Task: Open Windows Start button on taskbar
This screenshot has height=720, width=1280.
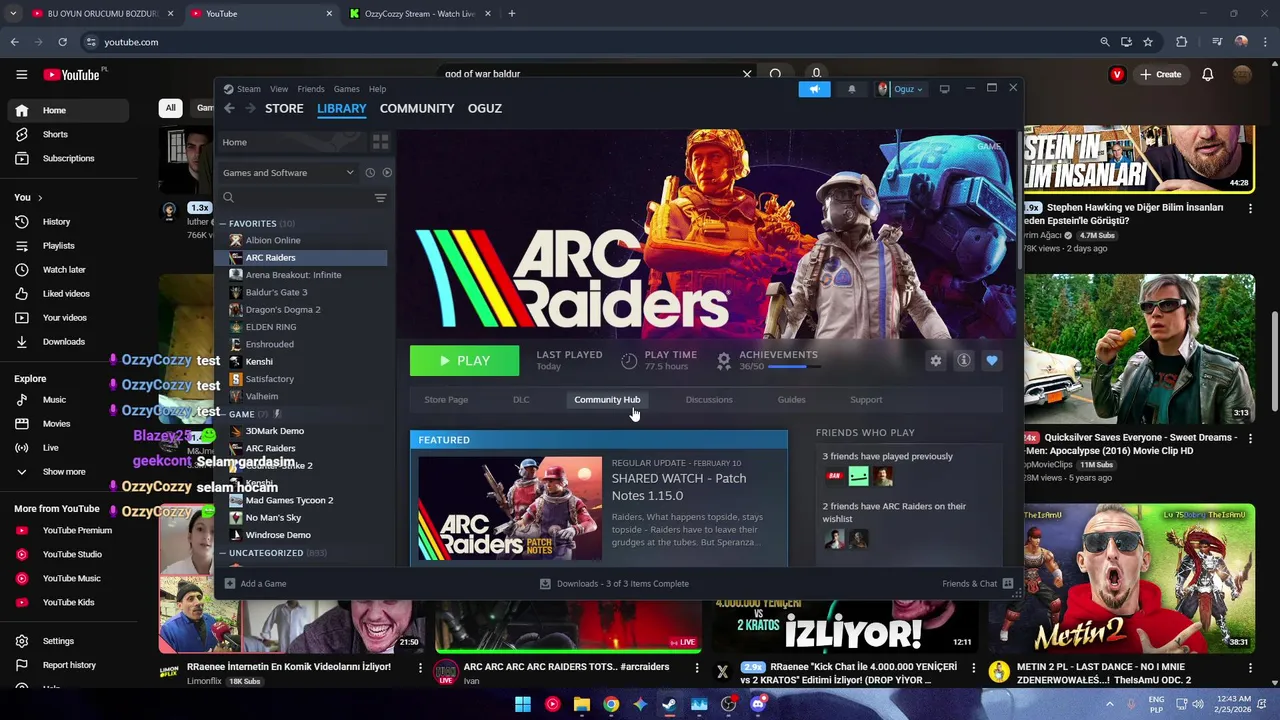Action: [523, 704]
